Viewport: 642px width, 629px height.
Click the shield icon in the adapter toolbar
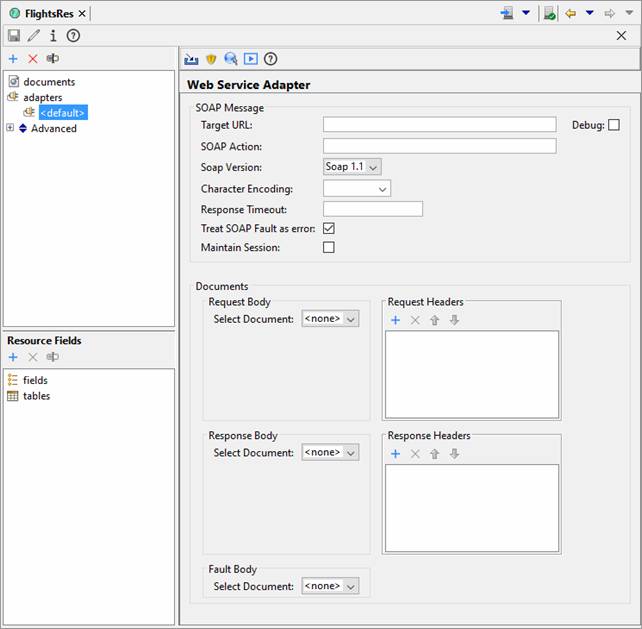[211, 59]
